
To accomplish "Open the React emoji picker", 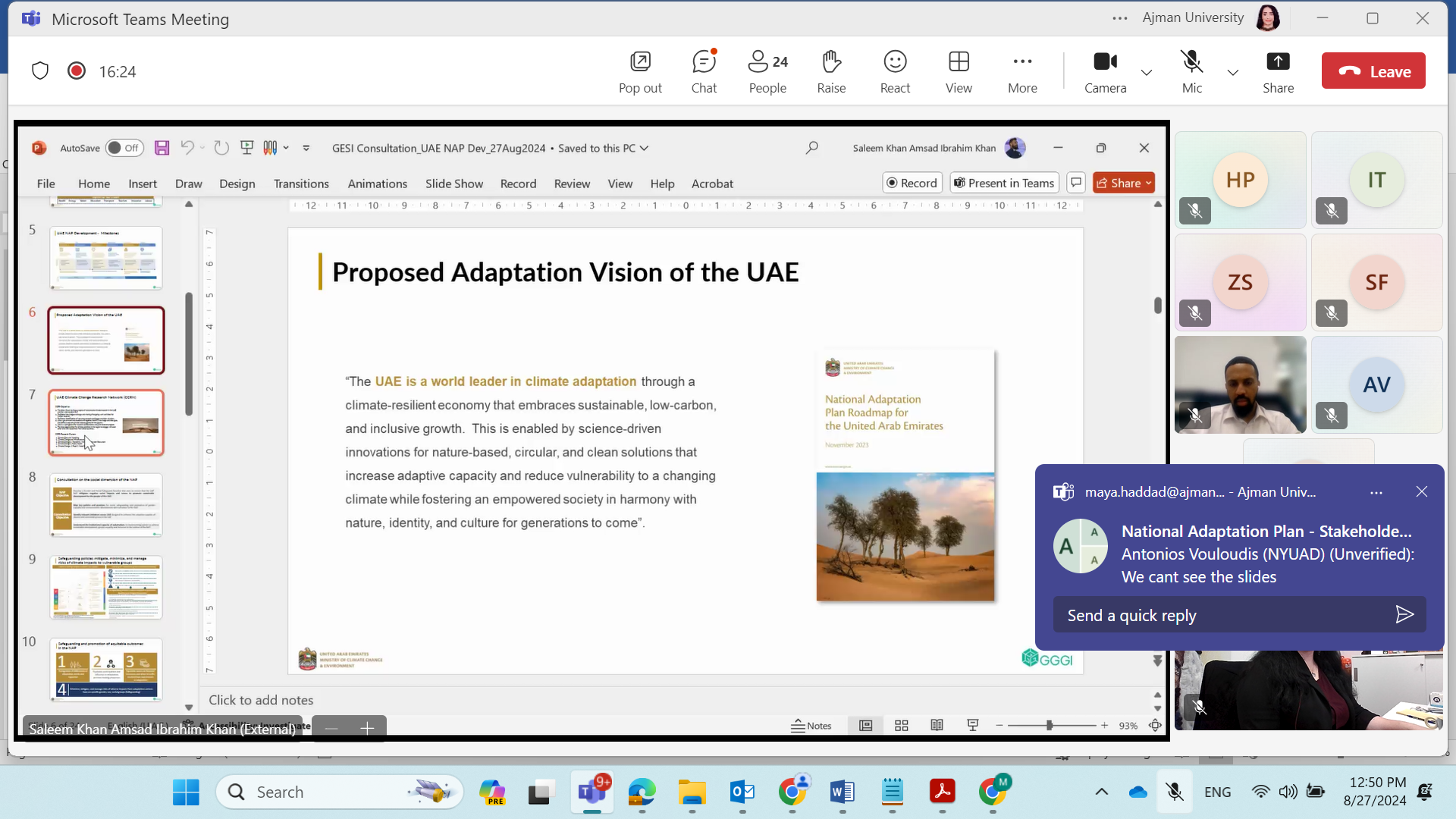I will click(x=894, y=71).
